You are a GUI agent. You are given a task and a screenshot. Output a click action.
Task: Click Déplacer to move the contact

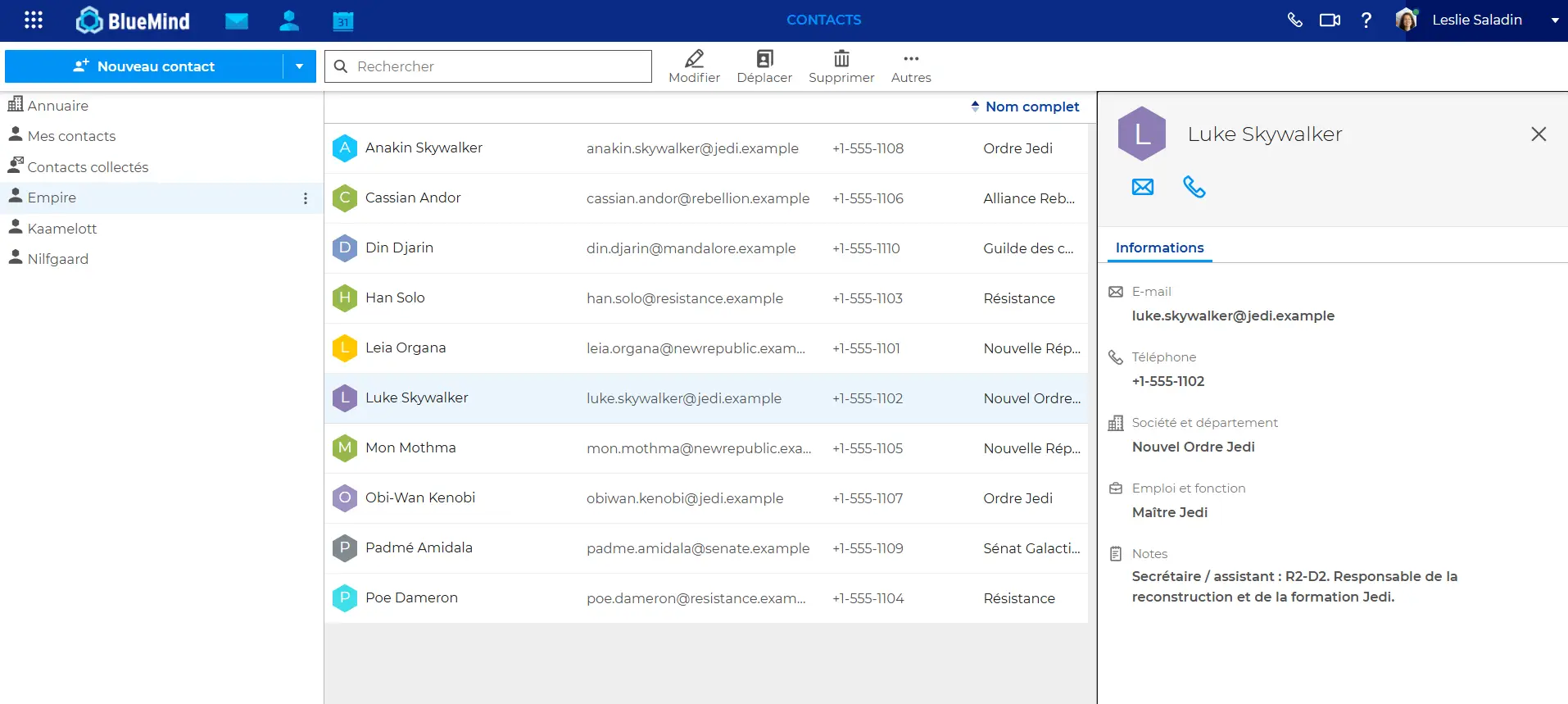point(764,66)
